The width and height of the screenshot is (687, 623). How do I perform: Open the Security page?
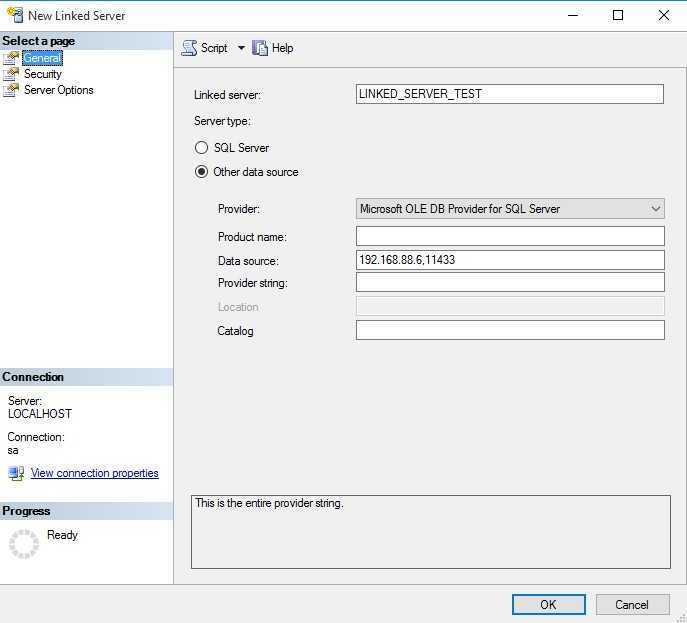[42, 74]
